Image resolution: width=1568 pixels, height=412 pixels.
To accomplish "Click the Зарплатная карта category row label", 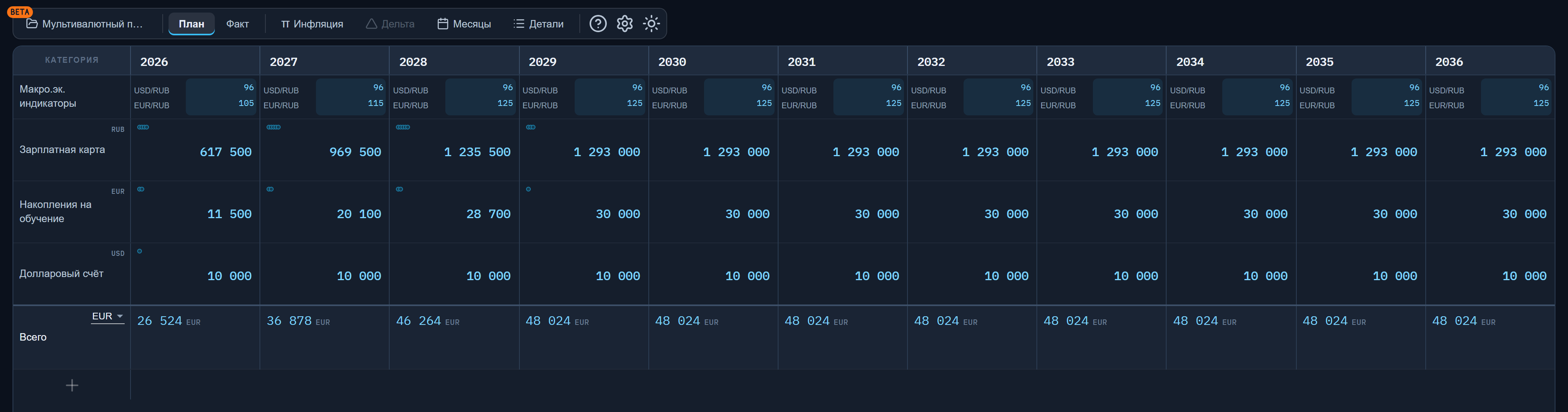I will point(62,149).
